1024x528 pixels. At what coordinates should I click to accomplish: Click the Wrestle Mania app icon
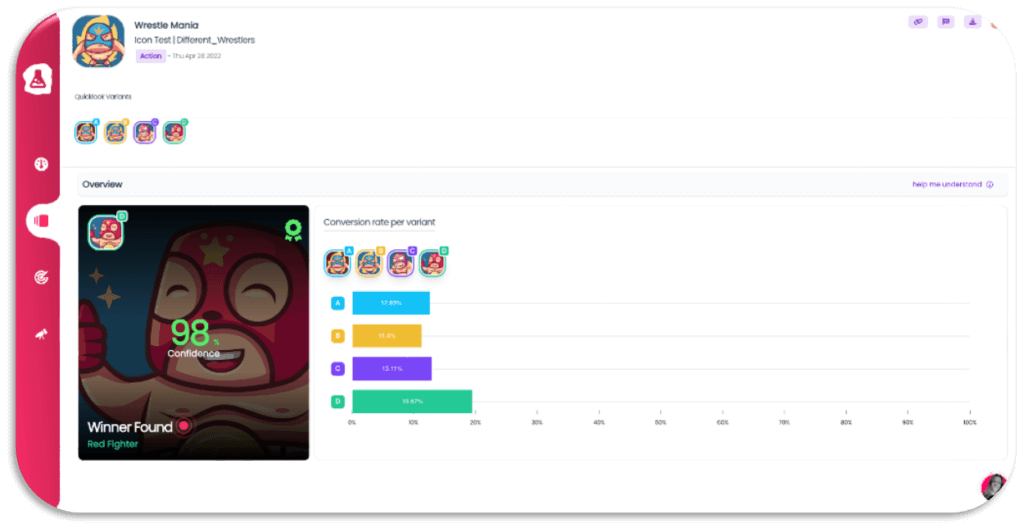pos(99,41)
